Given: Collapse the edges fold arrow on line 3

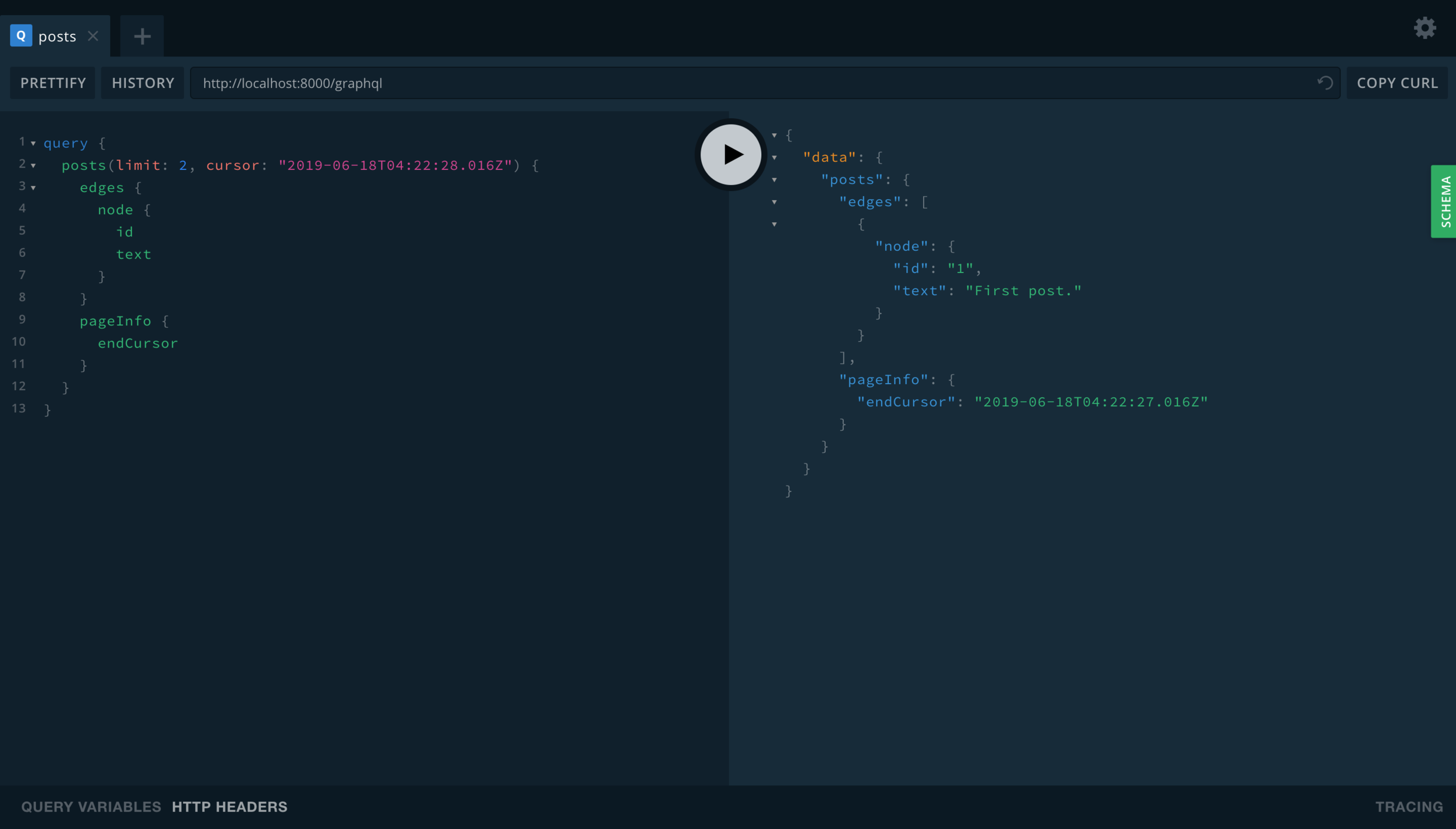Looking at the screenshot, I should 33,188.
